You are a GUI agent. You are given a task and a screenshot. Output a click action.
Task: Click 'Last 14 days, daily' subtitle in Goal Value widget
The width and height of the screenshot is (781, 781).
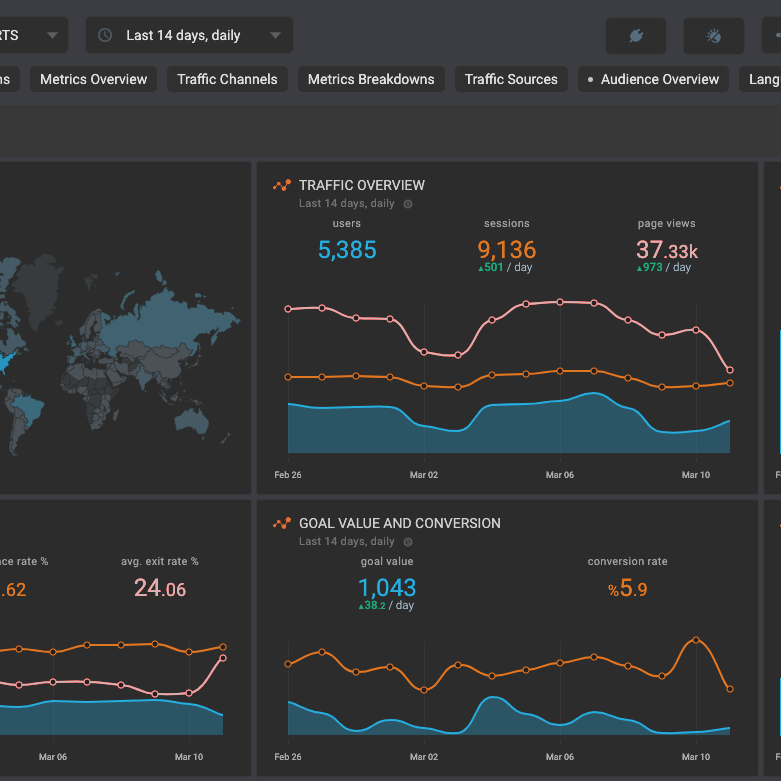(x=347, y=541)
